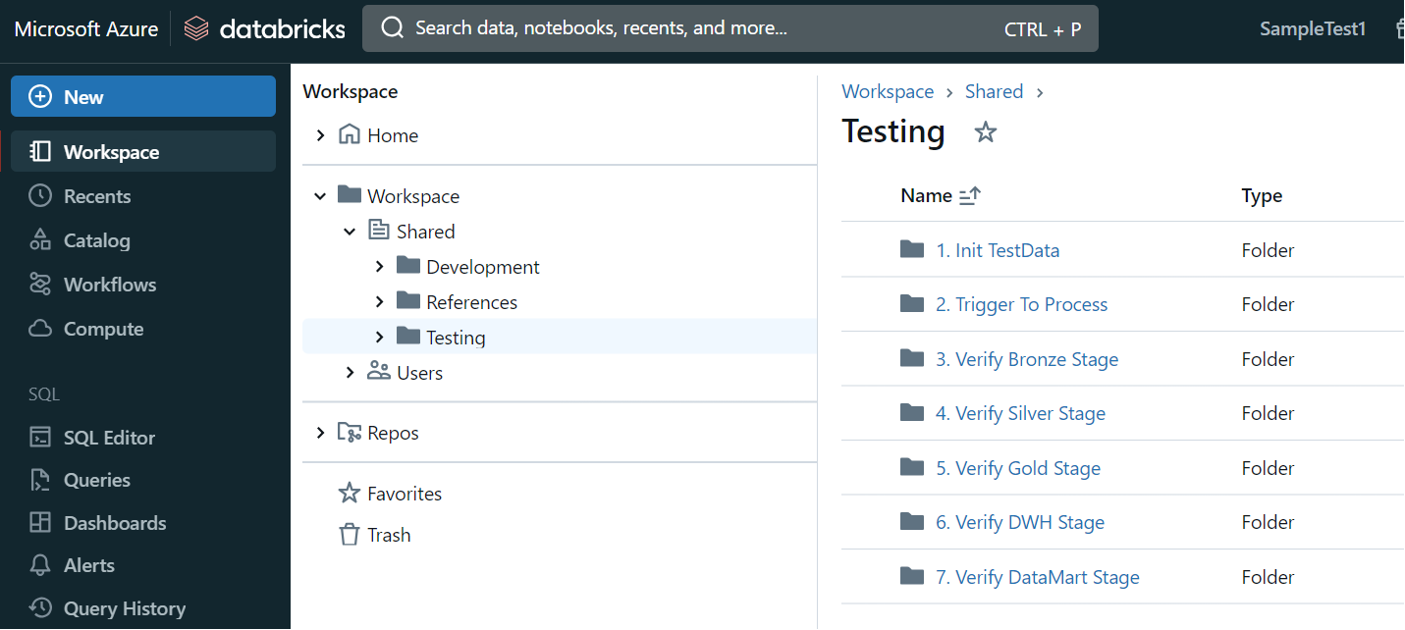Open the Catalog section from the sidebar
The width and height of the screenshot is (1405, 630).
(102, 240)
